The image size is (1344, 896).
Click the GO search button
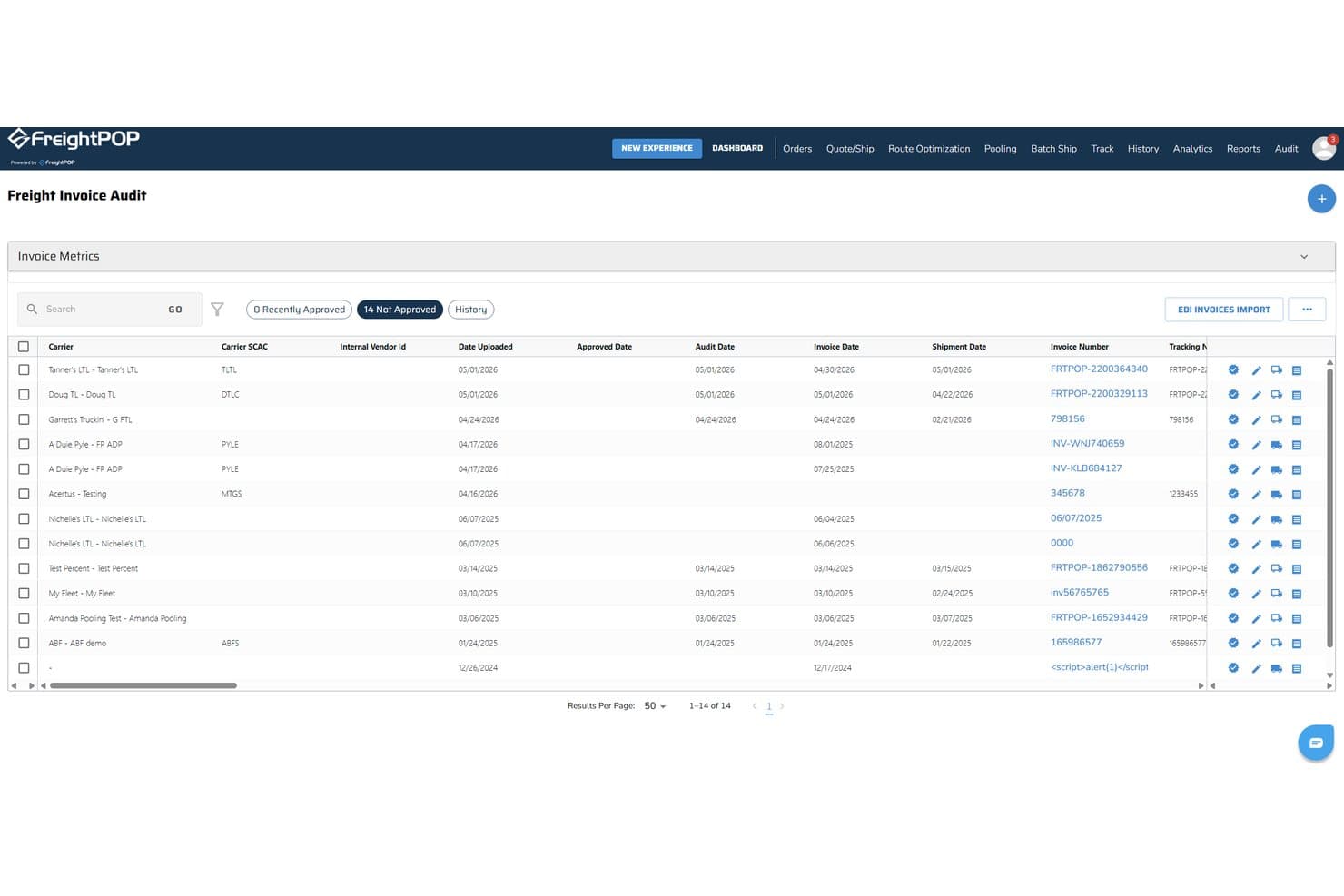click(x=175, y=310)
